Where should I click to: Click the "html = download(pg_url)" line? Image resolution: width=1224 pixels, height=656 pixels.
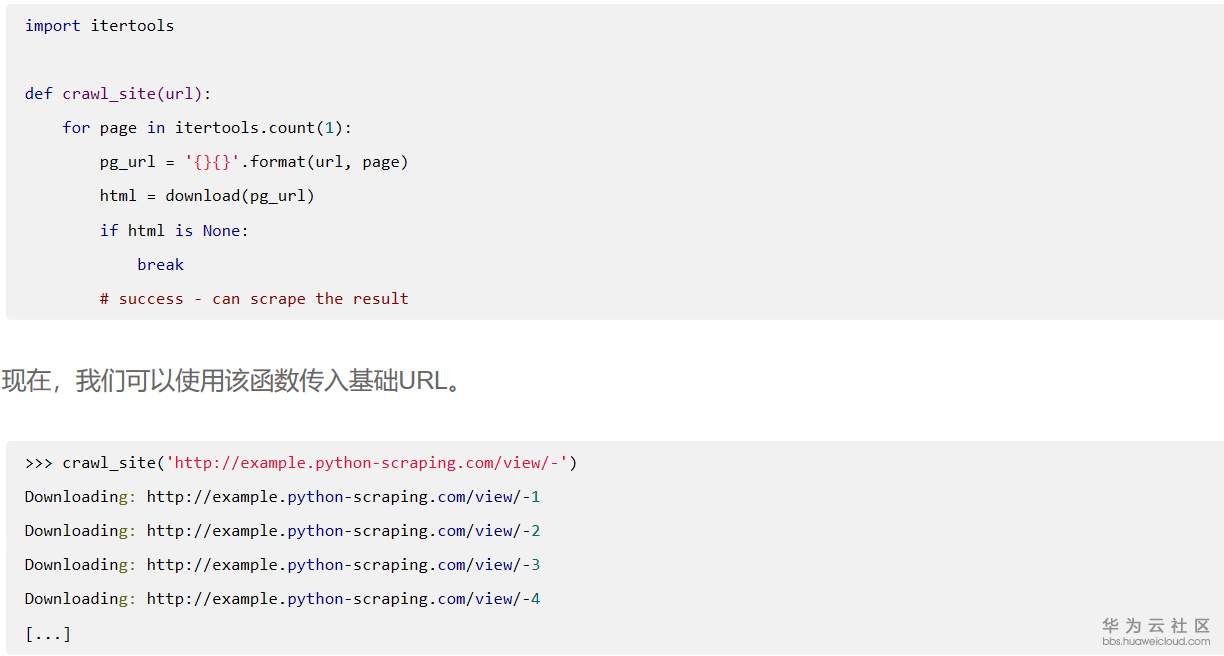[x=207, y=196]
